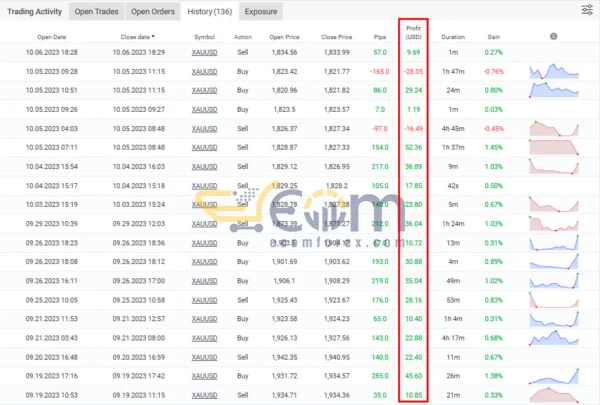
Task: View sparkline chart for 1h 47m trade
Action: tap(554, 71)
